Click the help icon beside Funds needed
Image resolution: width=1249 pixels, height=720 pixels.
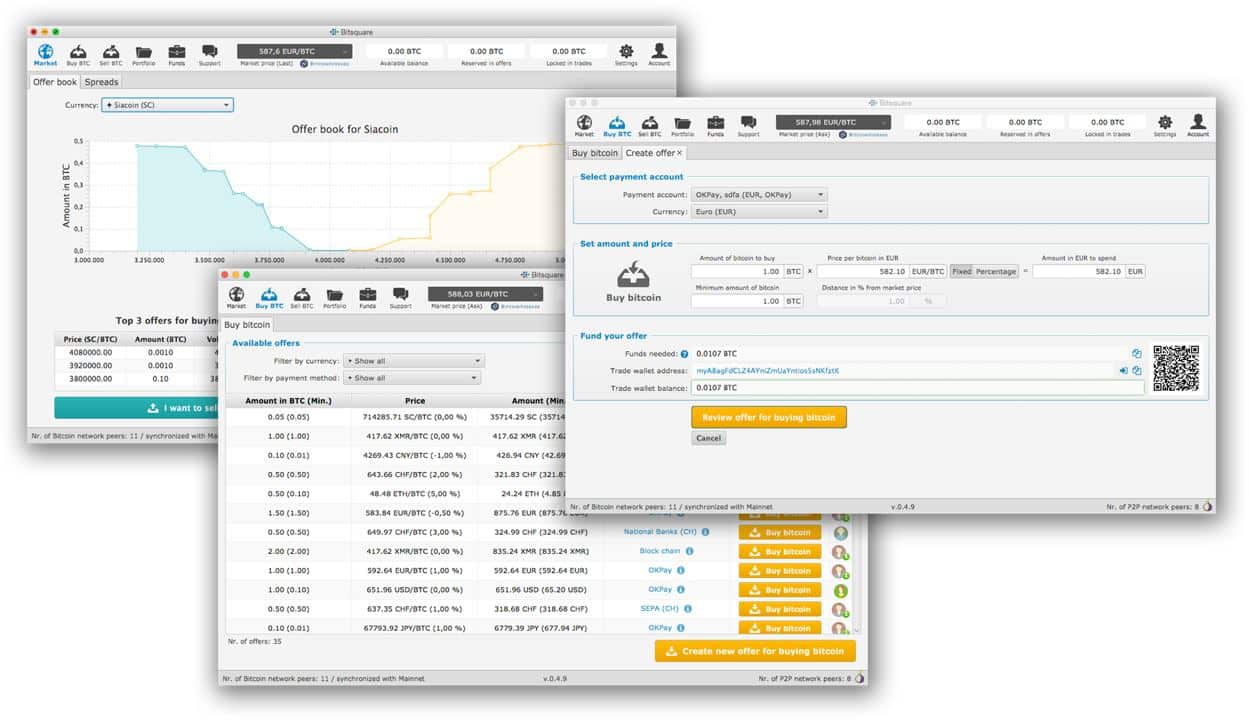click(x=685, y=353)
